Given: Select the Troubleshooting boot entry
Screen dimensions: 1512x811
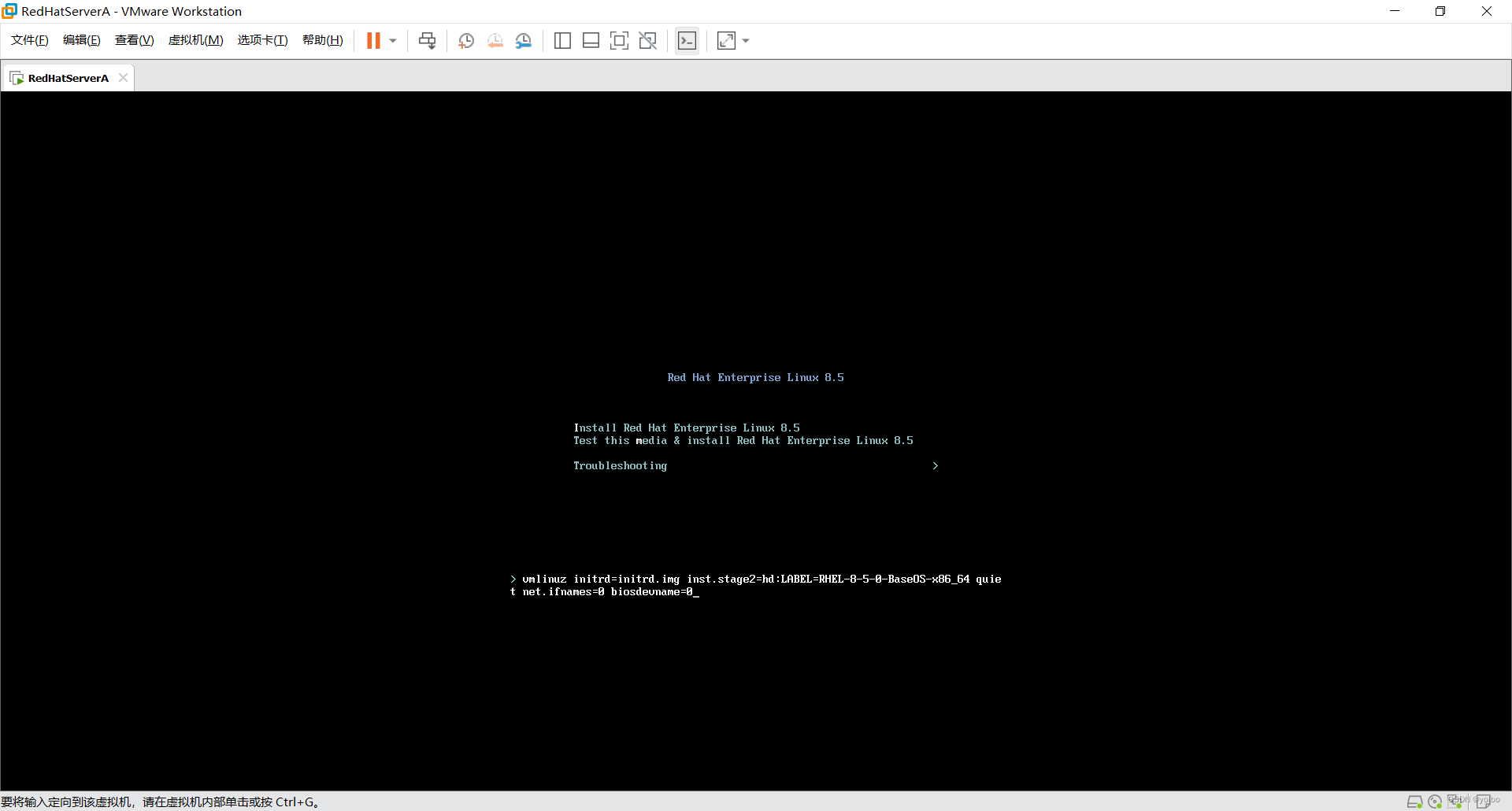Looking at the screenshot, I should click(x=620, y=465).
